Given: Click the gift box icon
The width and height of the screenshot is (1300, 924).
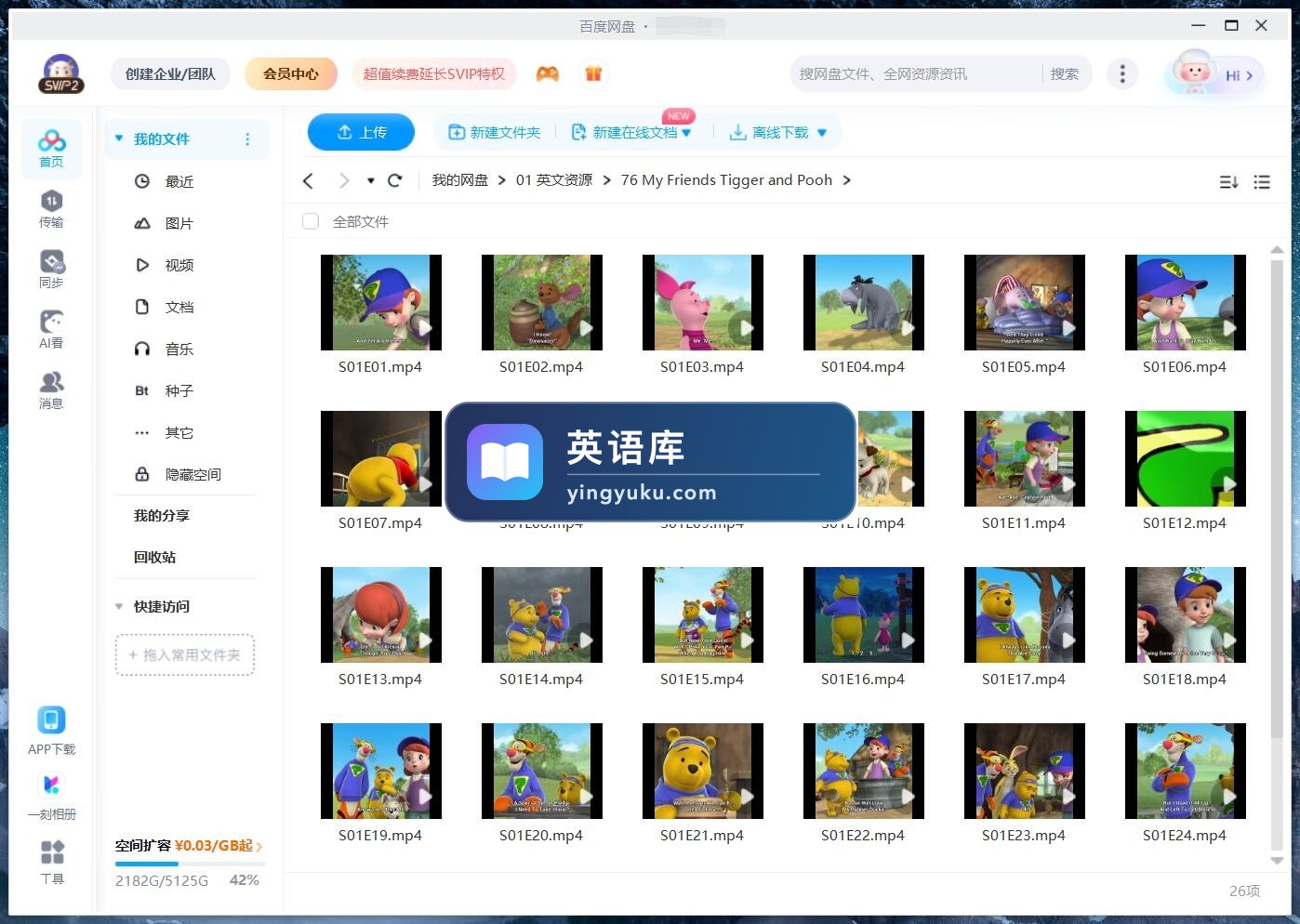Looking at the screenshot, I should coord(593,73).
